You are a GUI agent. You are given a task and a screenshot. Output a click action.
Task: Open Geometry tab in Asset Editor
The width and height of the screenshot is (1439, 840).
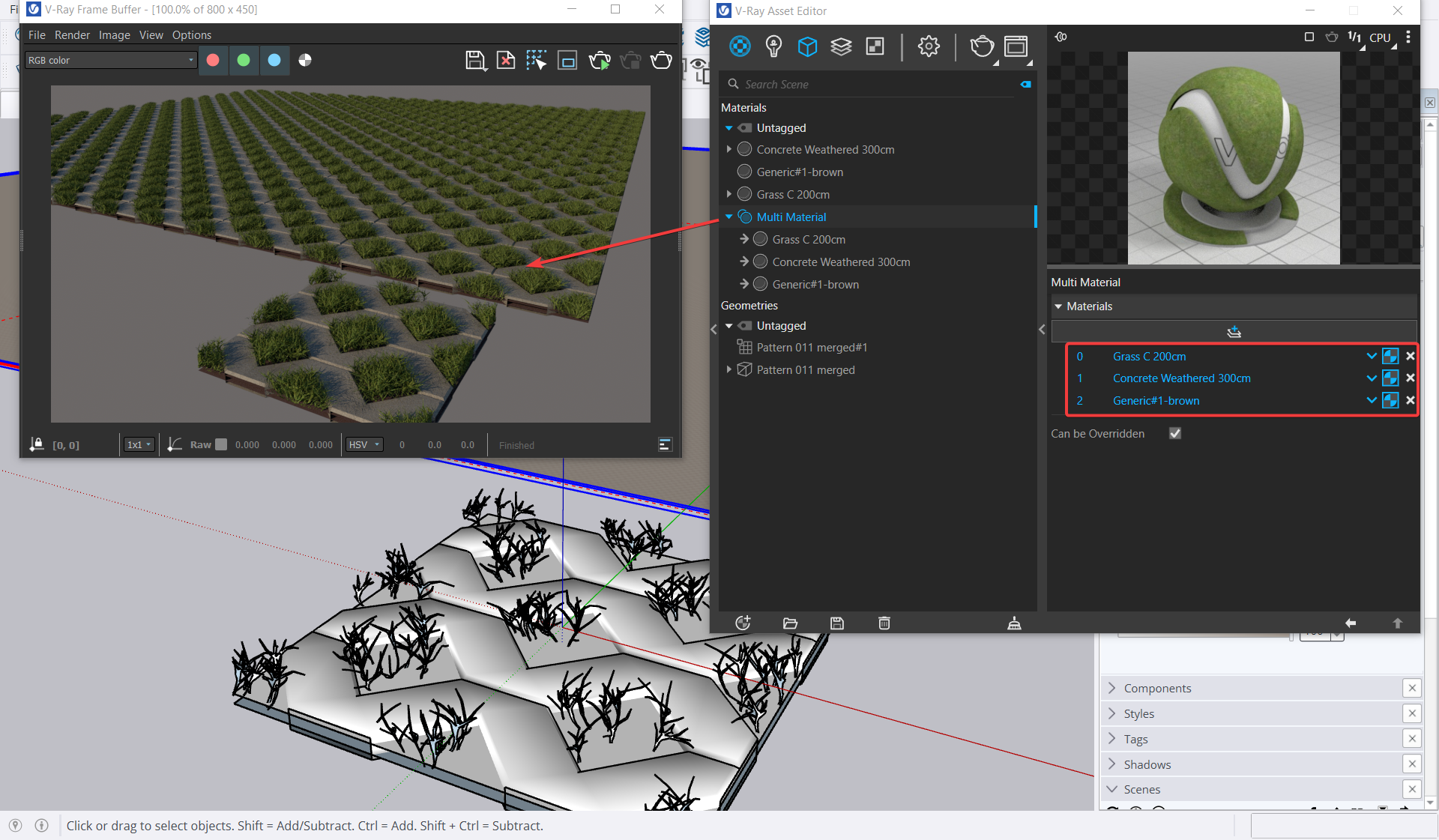807,46
